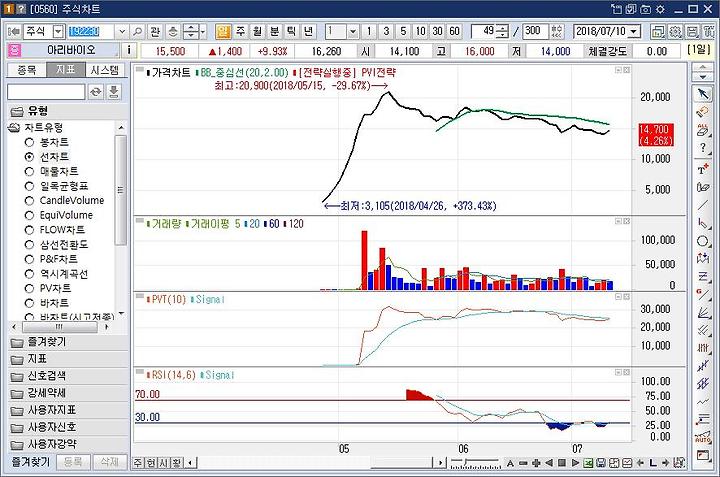The height and width of the screenshot is (477, 720).
Task: Switch to the 시스템 tab
Action: [x=105, y=70]
